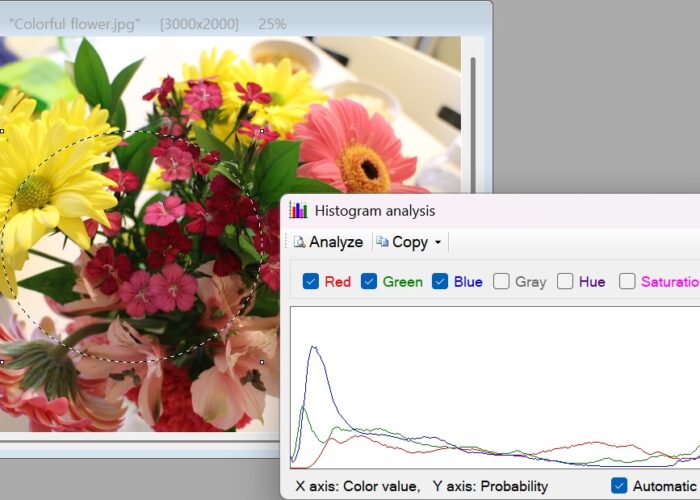Image resolution: width=700 pixels, height=500 pixels.
Task: Click the Copy button label
Action: pyautogui.click(x=410, y=242)
